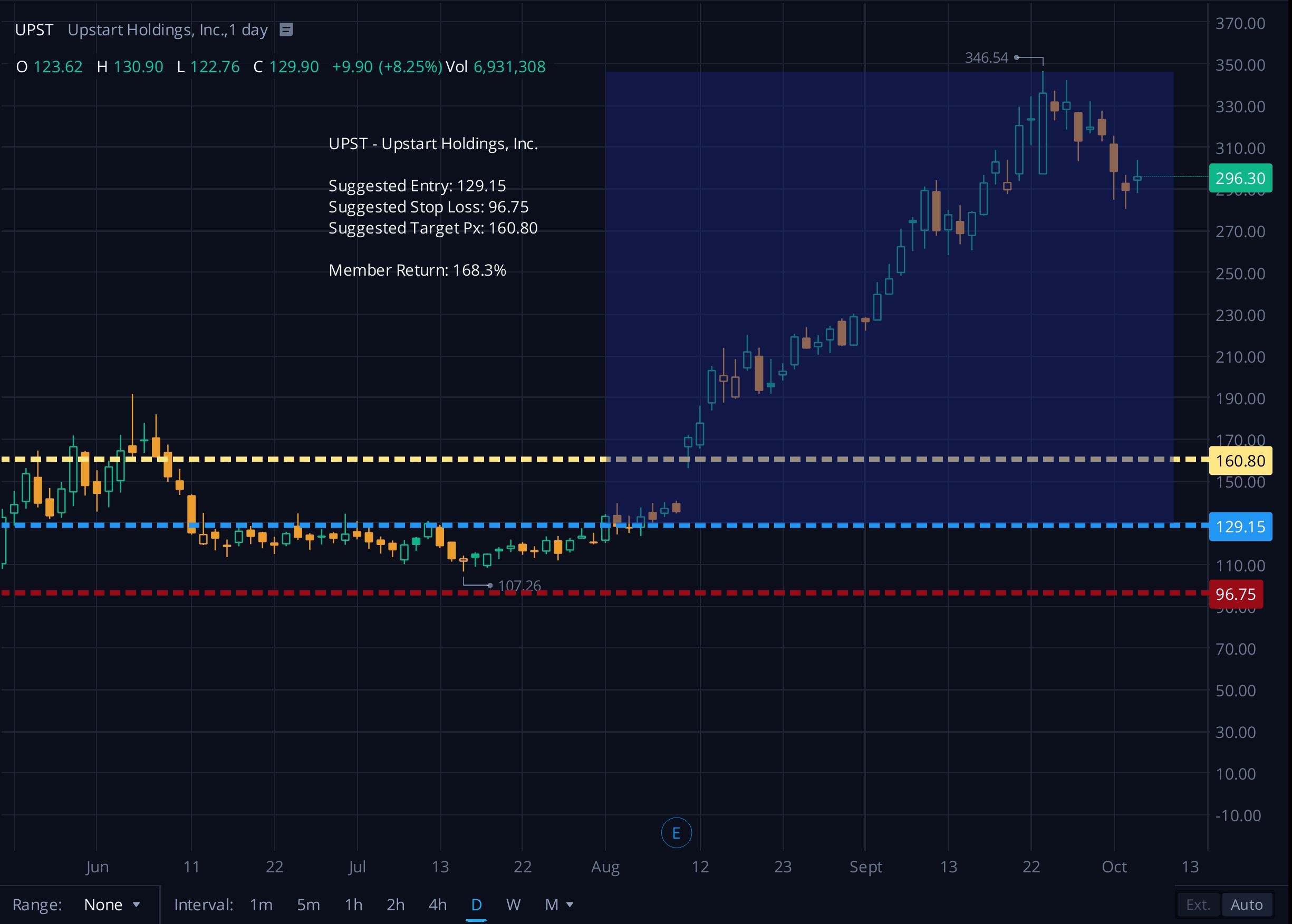The height and width of the screenshot is (924, 1292).
Task: Click the high value 130.90
Action: click(138, 66)
